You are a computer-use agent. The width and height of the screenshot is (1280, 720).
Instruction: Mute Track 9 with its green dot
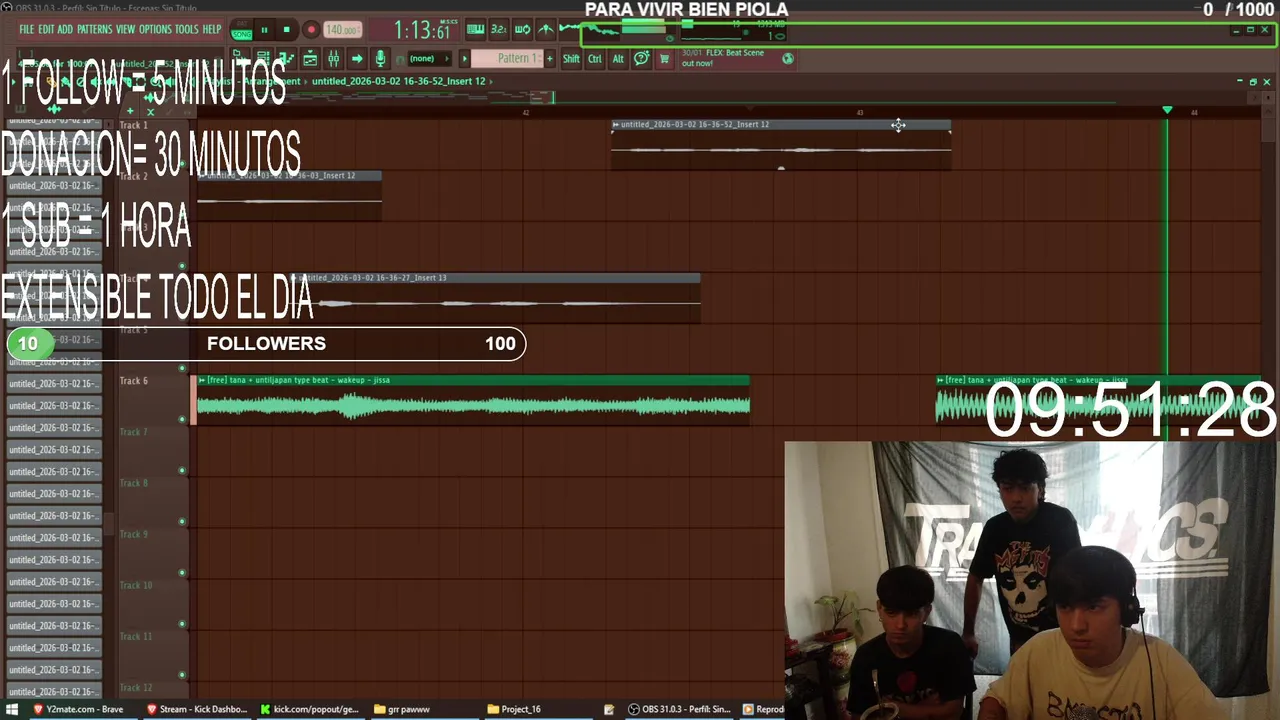pos(182,573)
